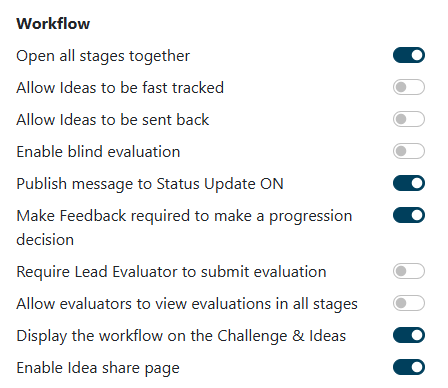
Task: Click the Workflow section heading
Action: 53,24
